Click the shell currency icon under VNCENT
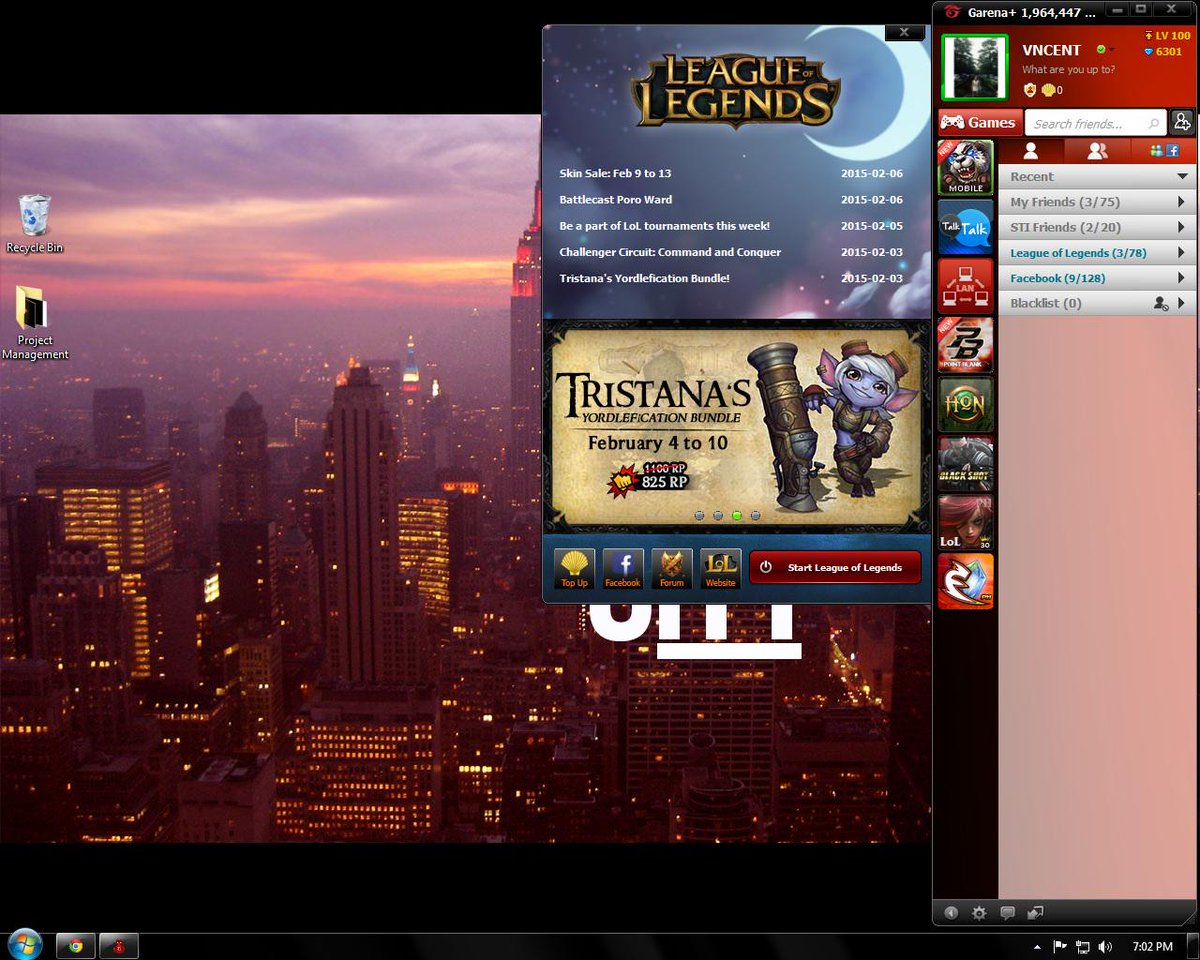This screenshot has width=1200, height=960. [x=1048, y=90]
